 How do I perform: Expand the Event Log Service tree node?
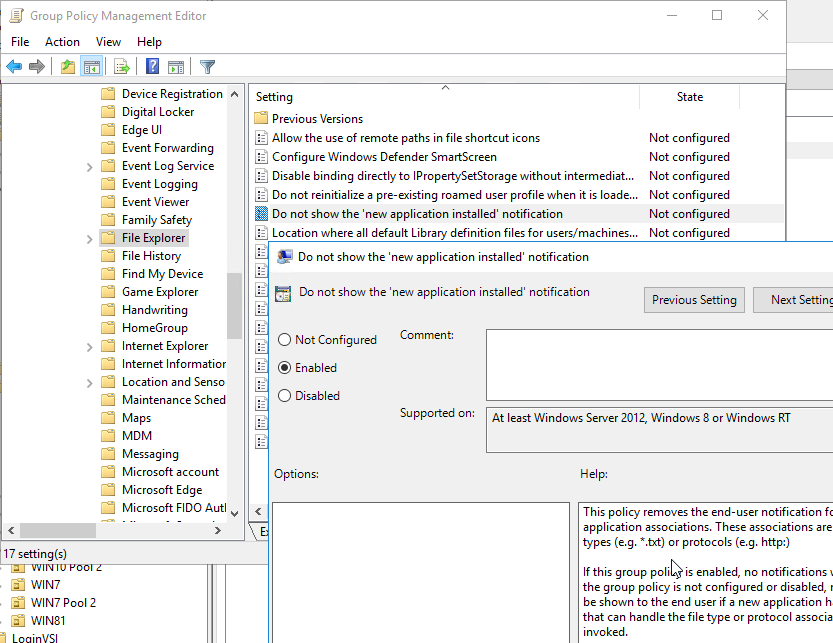coord(89,167)
